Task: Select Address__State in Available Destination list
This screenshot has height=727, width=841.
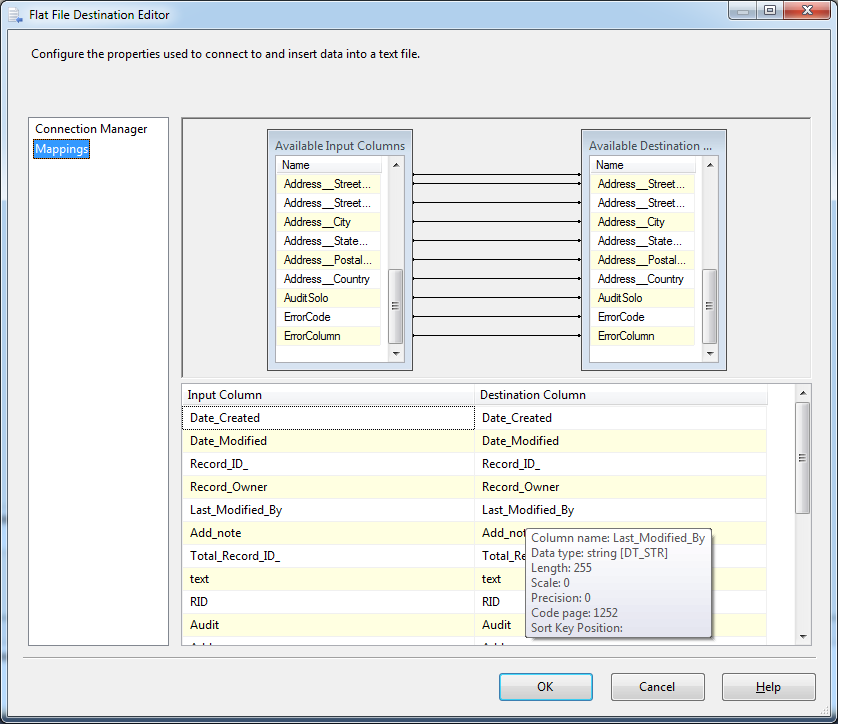Action: coord(643,241)
